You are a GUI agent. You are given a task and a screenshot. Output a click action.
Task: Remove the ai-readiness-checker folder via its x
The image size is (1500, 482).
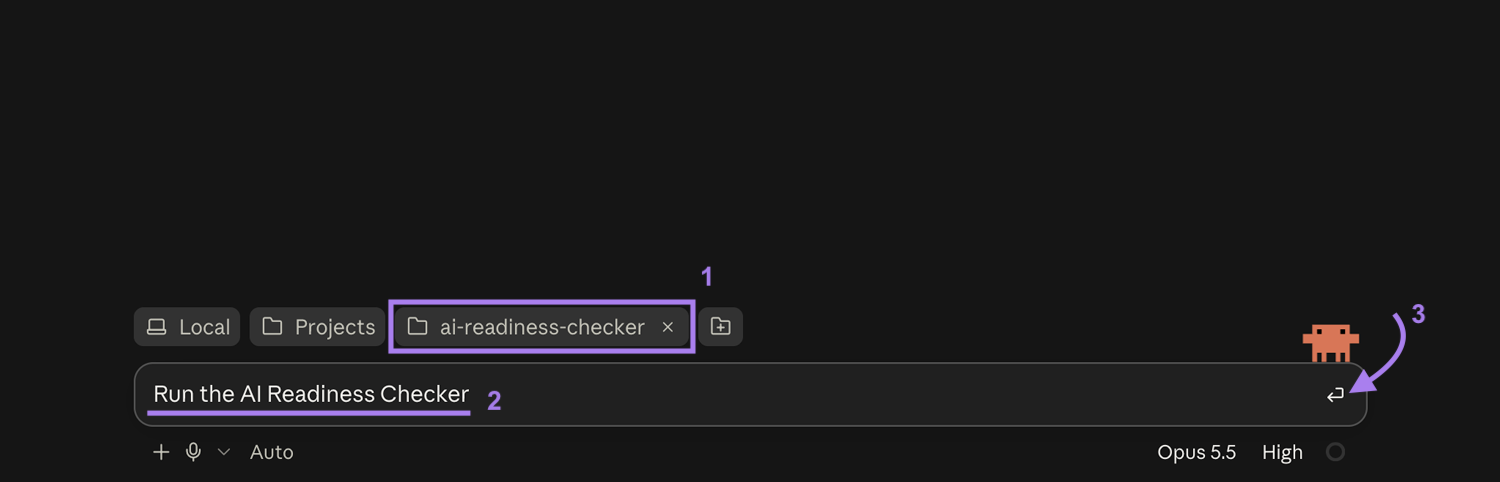click(668, 327)
